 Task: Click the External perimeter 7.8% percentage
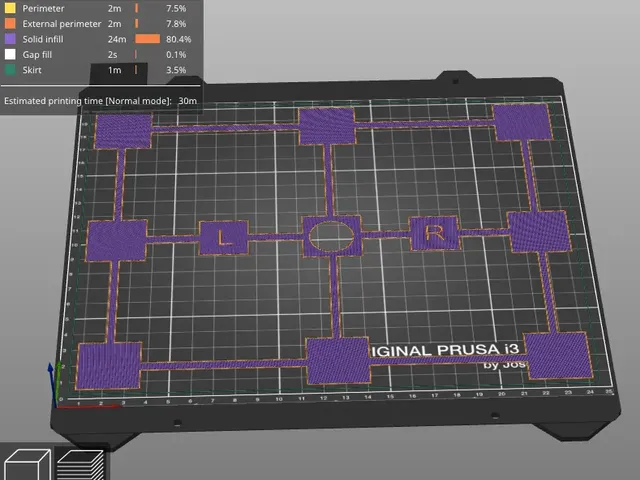click(x=176, y=24)
